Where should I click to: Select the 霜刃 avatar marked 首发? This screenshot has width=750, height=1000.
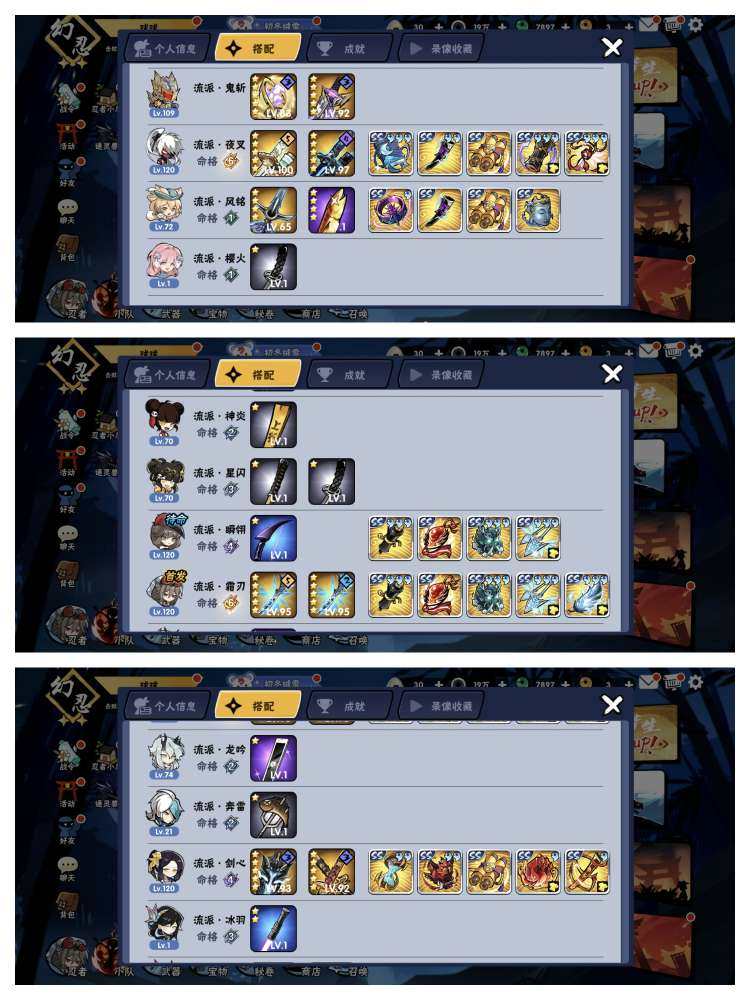165,593
